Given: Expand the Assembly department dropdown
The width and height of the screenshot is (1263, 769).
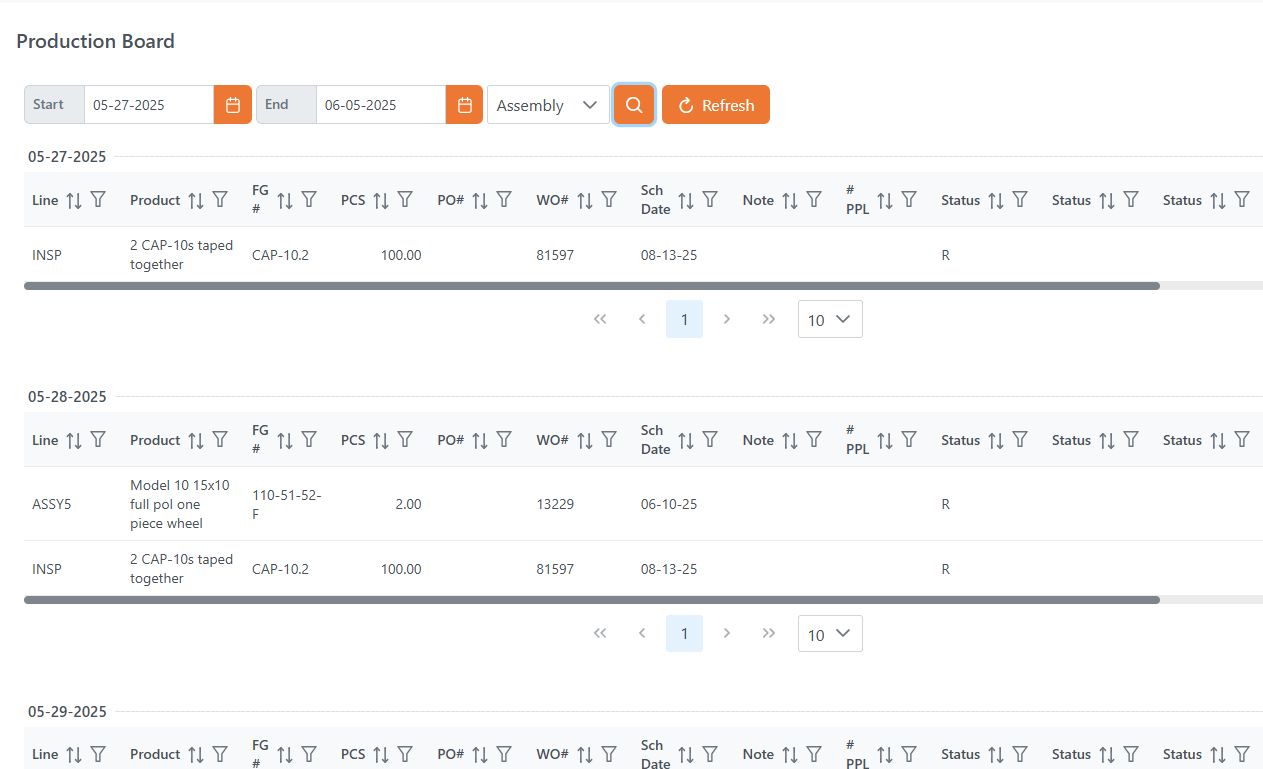Looking at the screenshot, I should [548, 105].
